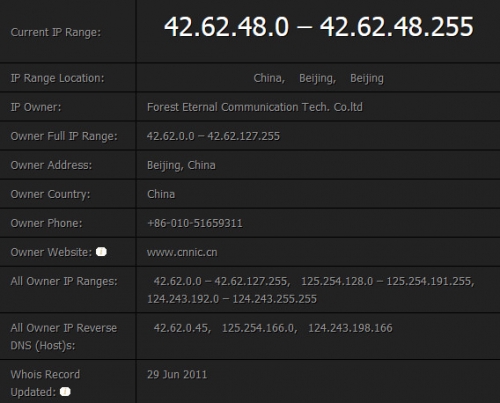Click reverse DNS host 125.254.166.0
Viewport: 500px width, 403px height.
(x=258, y=328)
